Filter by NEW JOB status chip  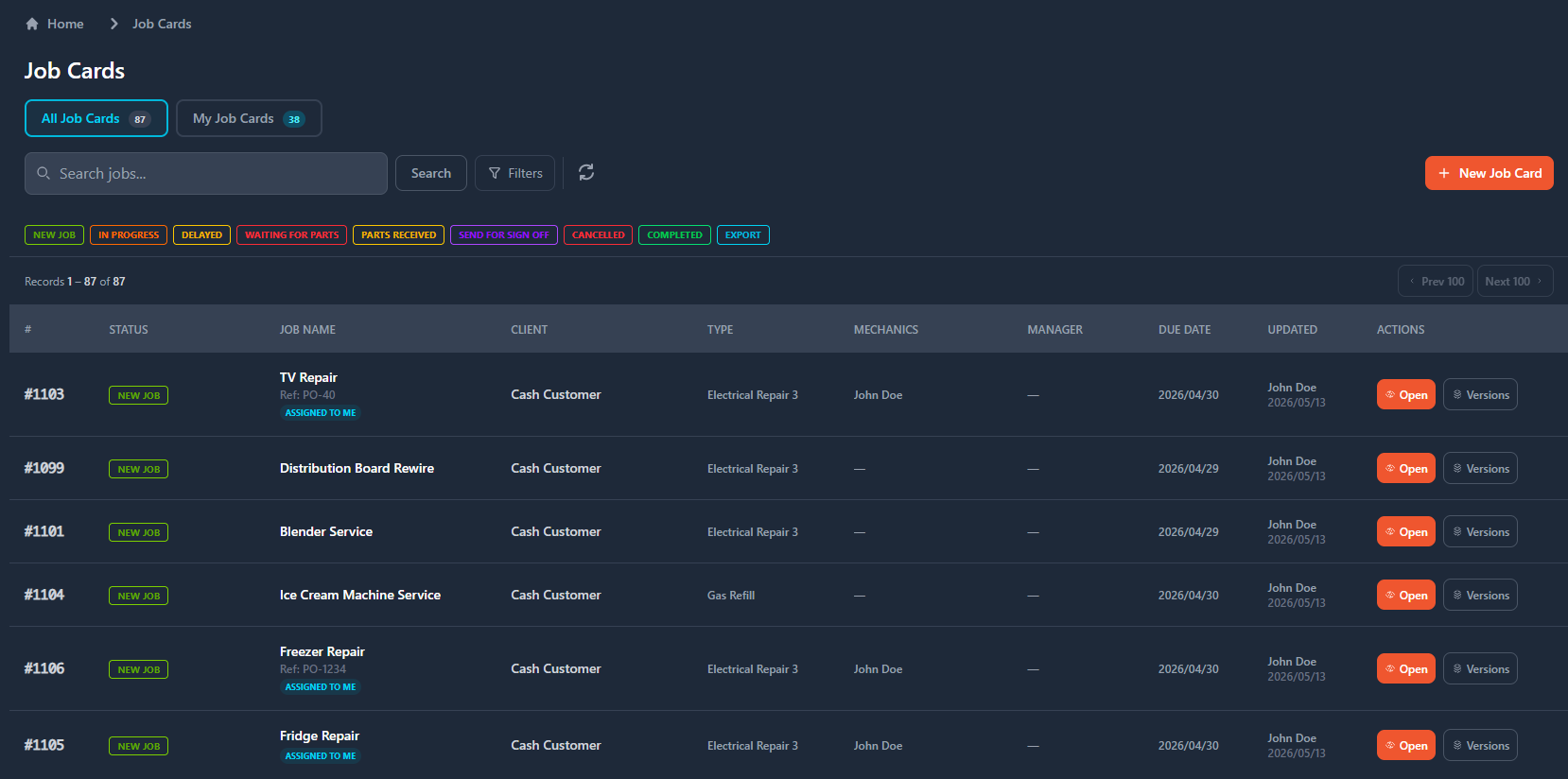(54, 234)
